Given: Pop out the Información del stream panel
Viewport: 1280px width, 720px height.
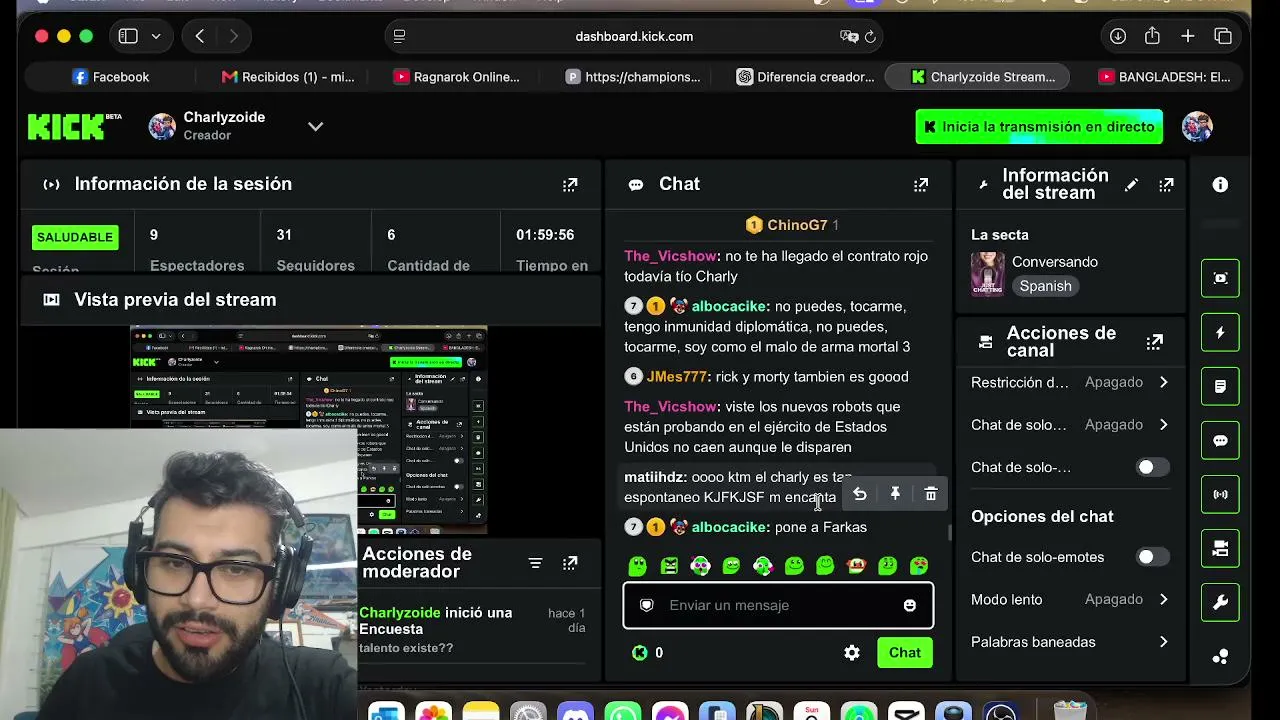Looking at the screenshot, I should (x=1166, y=185).
